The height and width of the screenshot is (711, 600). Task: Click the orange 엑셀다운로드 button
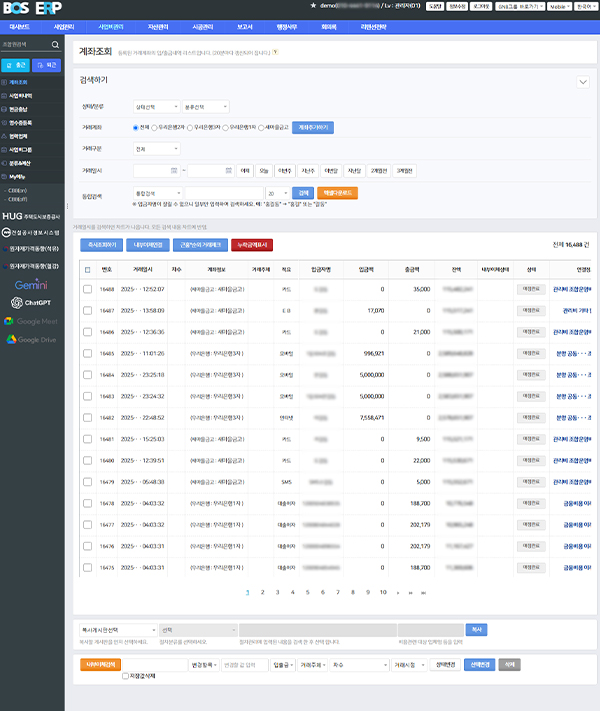coord(336,192)
